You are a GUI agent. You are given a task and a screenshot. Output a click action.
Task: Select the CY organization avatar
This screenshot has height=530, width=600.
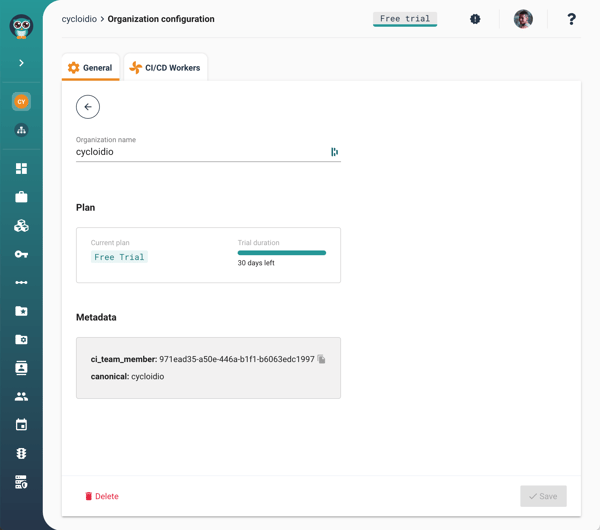point(21,102)
